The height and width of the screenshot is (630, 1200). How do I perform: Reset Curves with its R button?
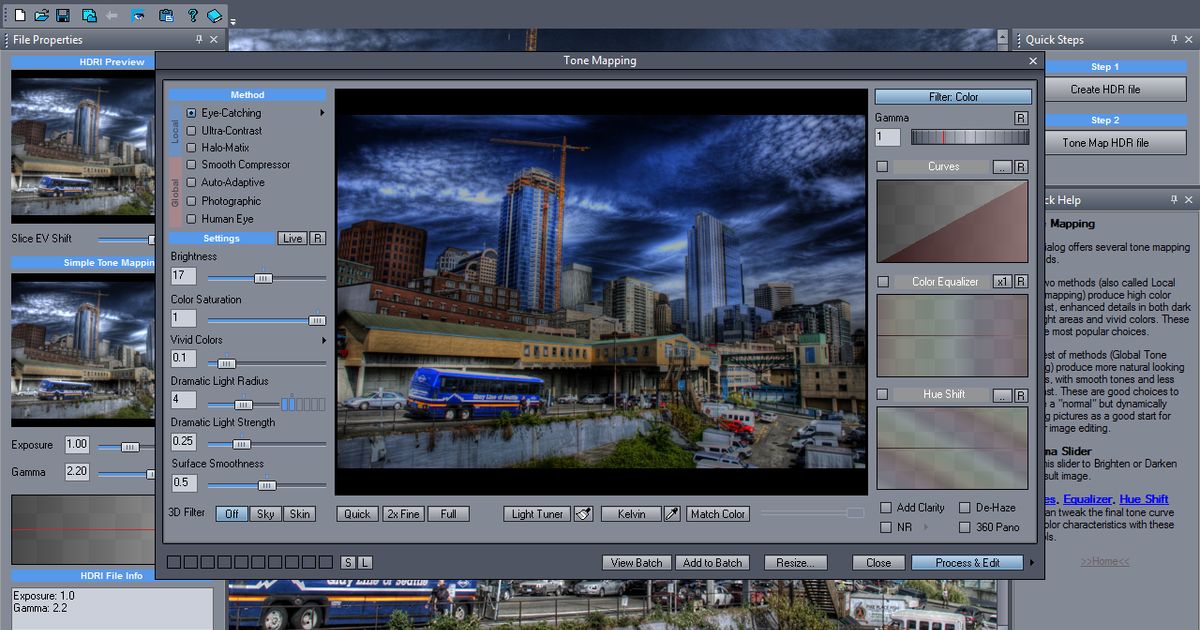click(1021, 167)
